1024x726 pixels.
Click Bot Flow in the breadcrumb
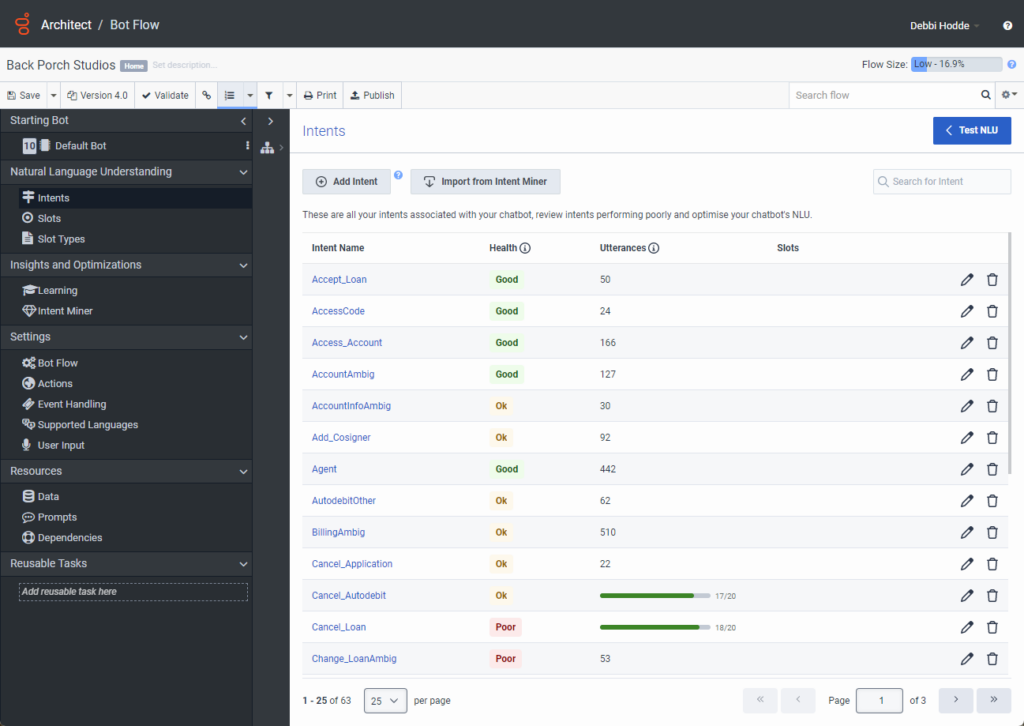tap(134, 24)
